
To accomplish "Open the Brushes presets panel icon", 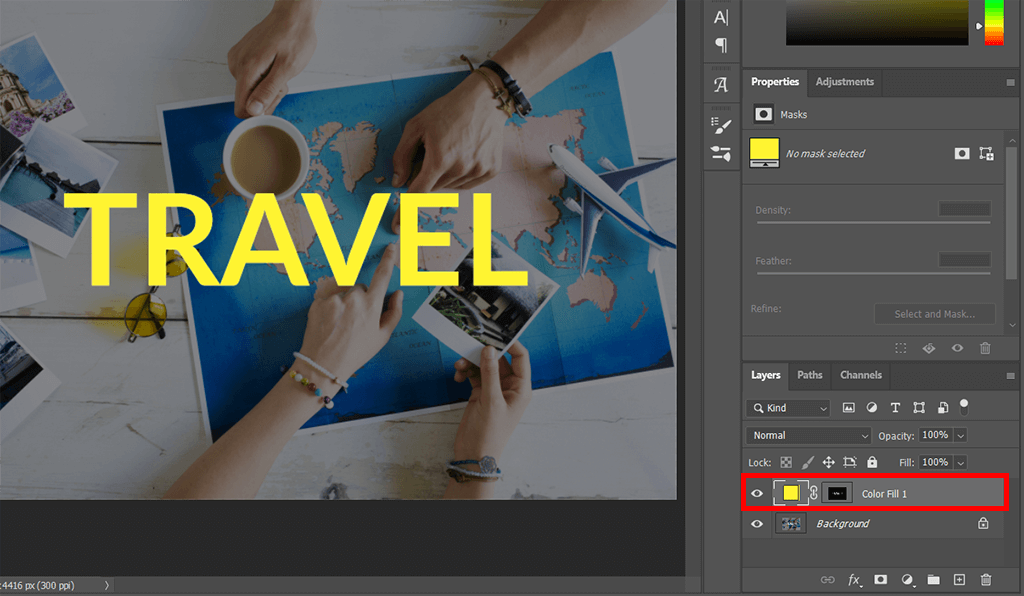I will [x=721, y=154].
